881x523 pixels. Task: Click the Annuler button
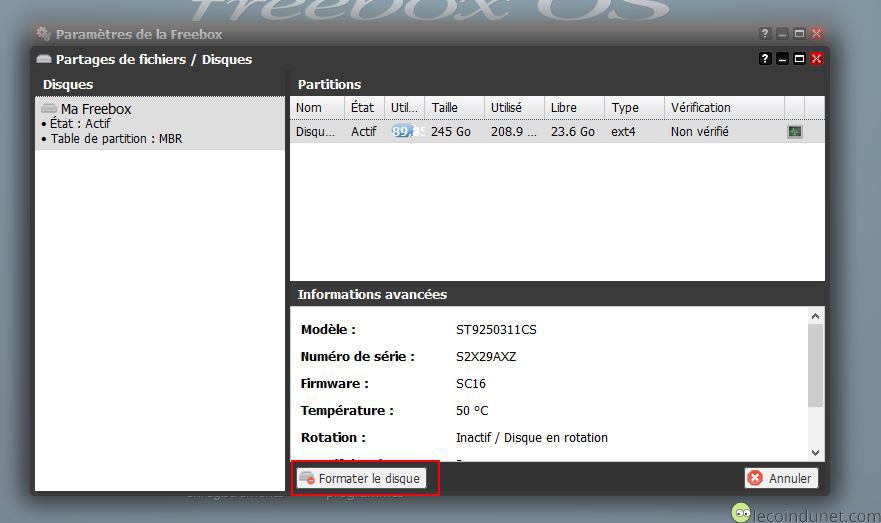tap(781, 478)
